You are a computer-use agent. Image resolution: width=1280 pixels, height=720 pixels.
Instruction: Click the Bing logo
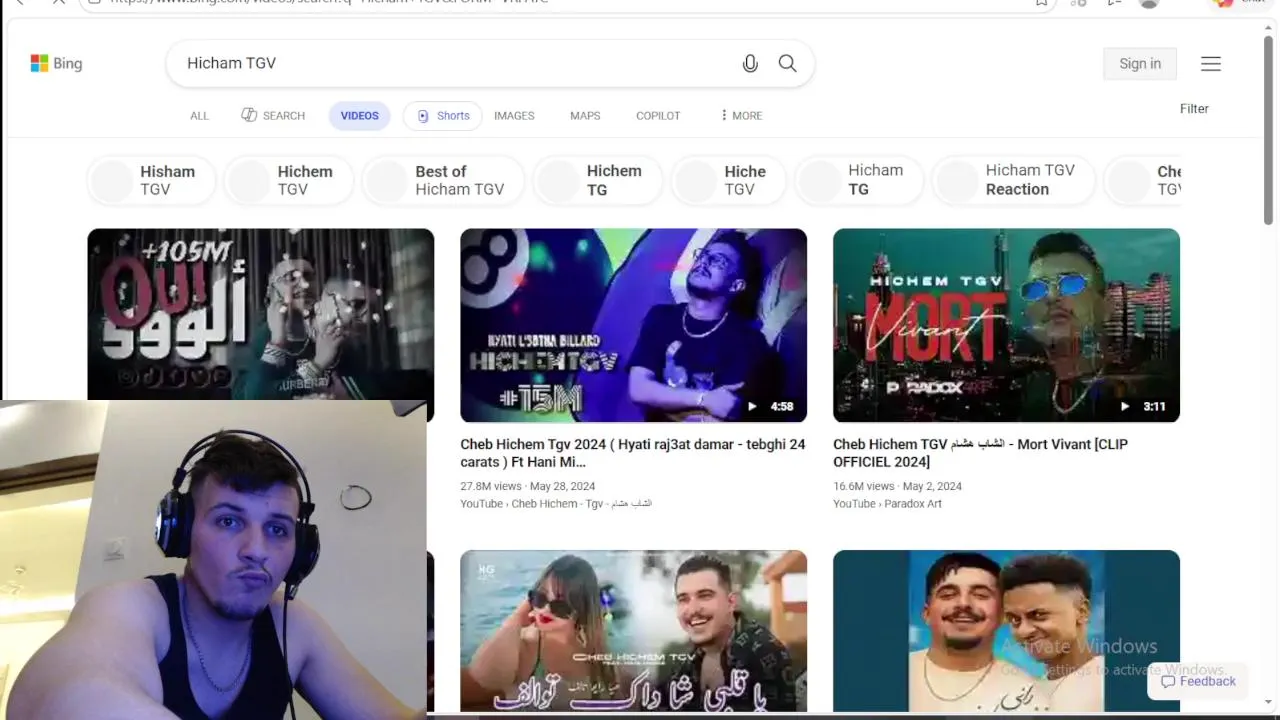tap(56, 63)
